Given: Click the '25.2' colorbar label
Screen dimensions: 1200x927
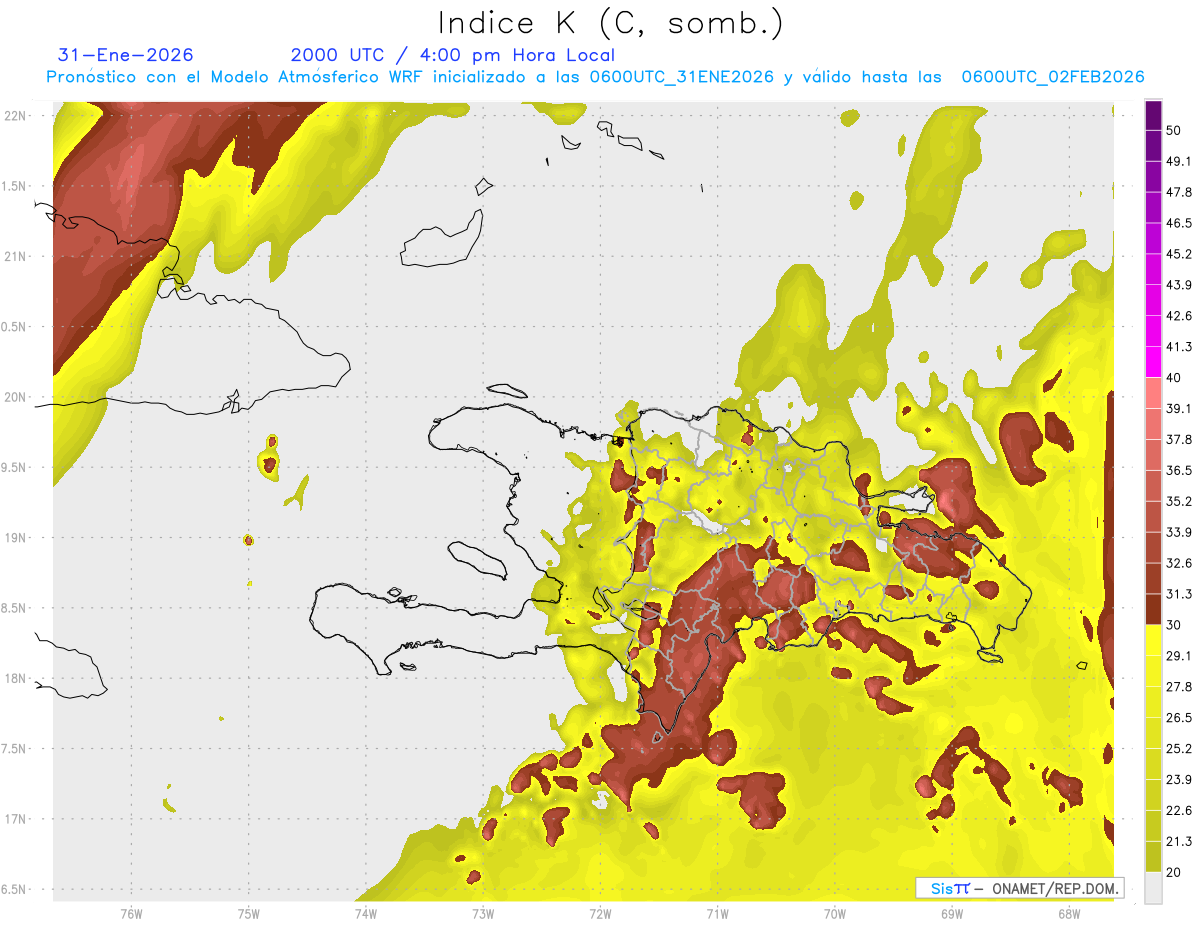Looking at the screenshot, I should [1179, 748].
